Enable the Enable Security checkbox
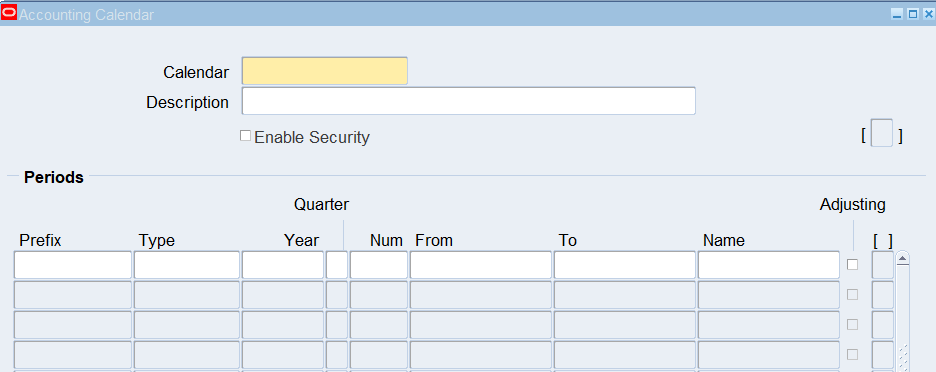Viewport: 936px width, 372px height. [245, 136]
